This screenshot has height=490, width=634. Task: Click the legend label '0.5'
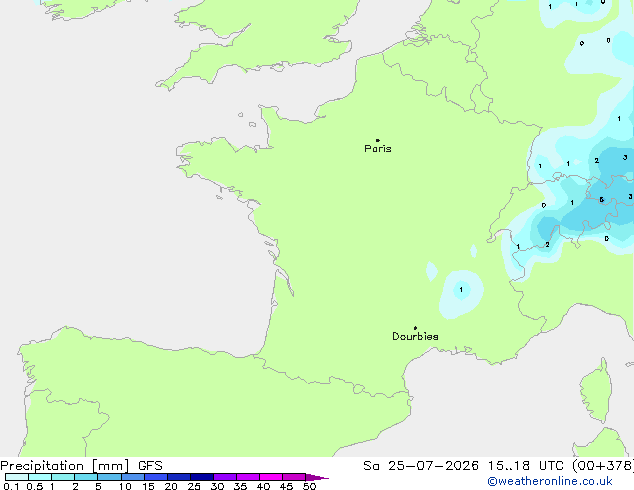pos(35,486)
